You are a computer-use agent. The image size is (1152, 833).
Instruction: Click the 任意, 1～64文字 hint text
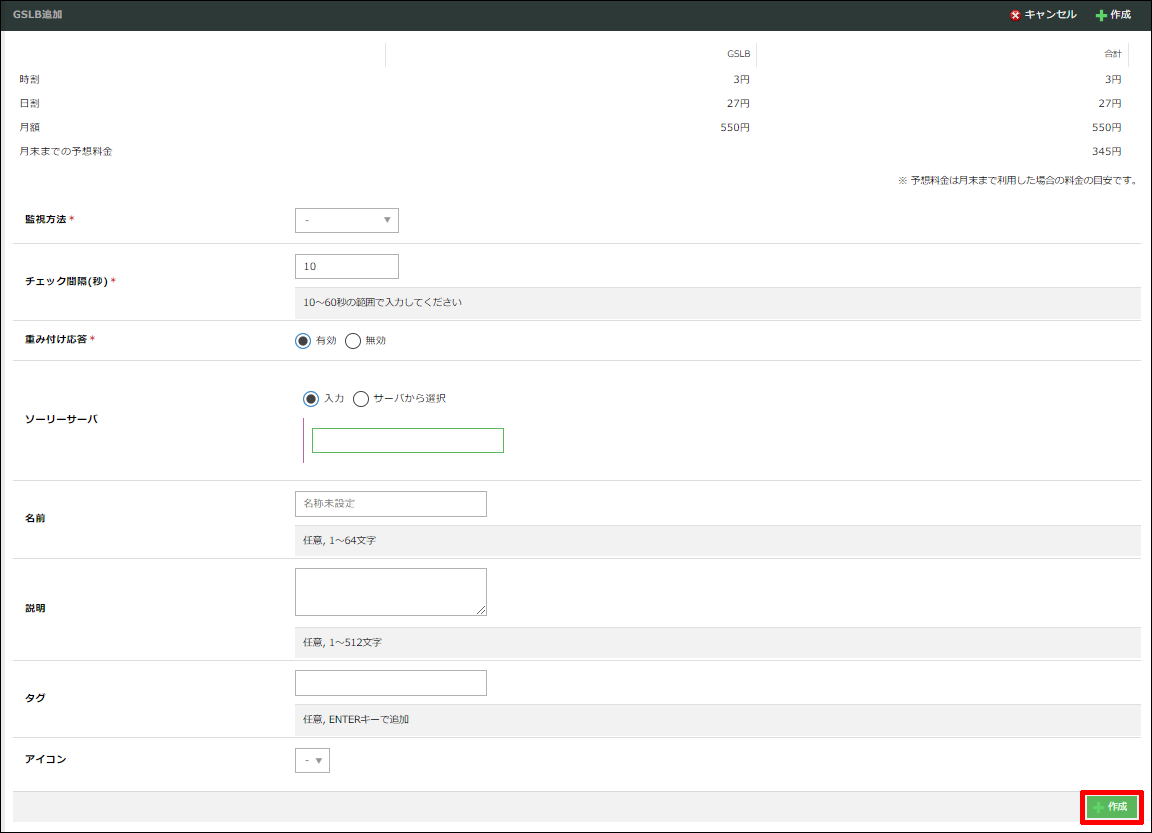coord(339,541)
